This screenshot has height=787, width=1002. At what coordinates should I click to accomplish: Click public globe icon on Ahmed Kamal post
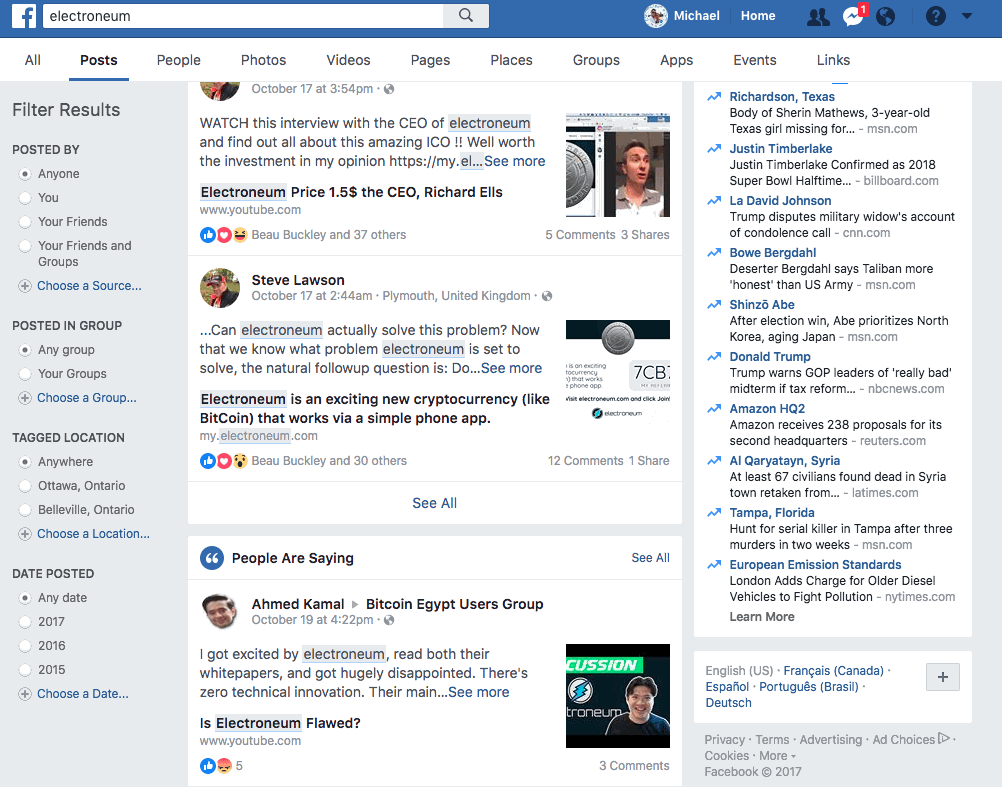point(389,620)
